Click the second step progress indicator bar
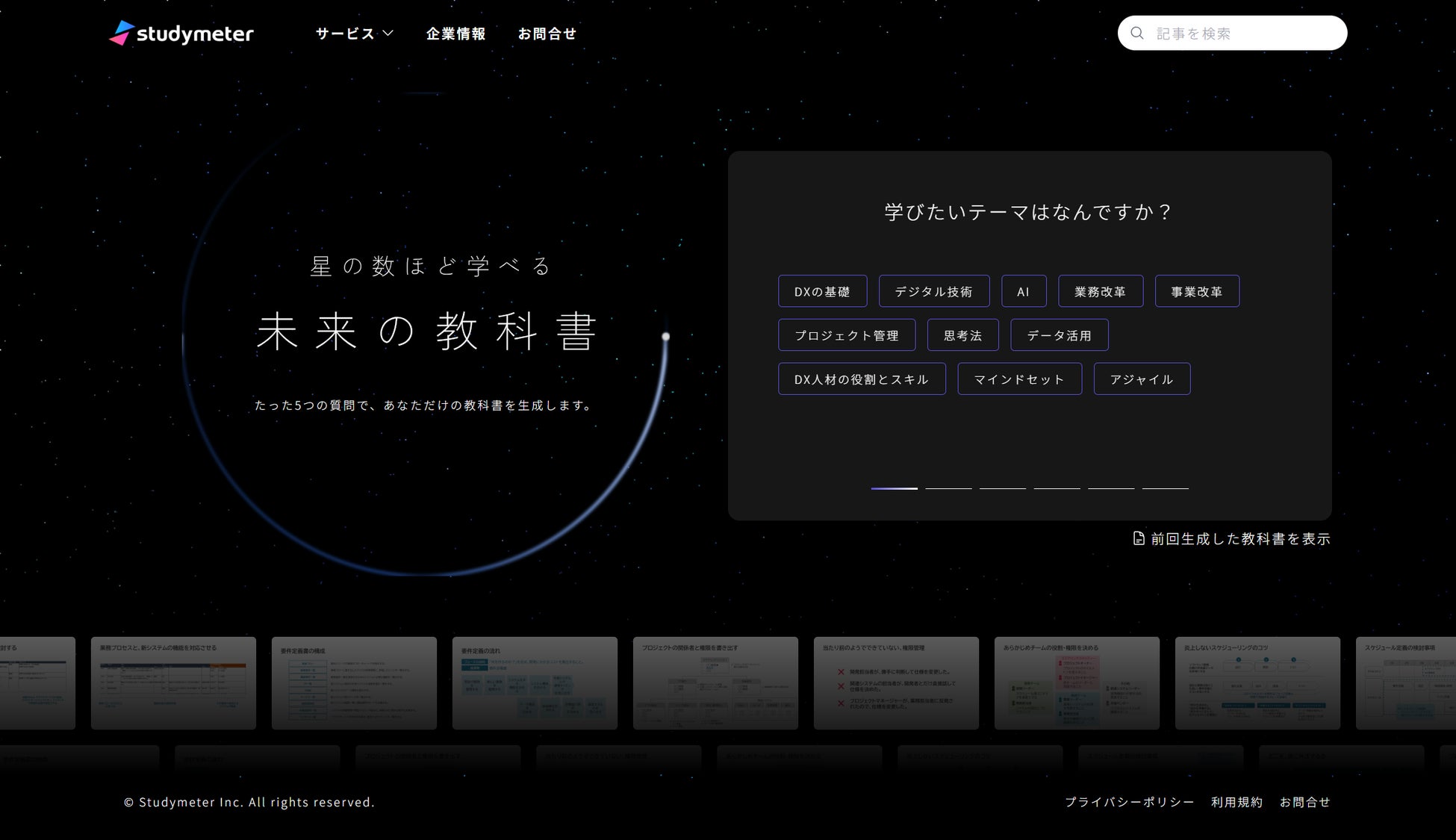Screen dimensions: 1456x840 click(x=948, y=488)
